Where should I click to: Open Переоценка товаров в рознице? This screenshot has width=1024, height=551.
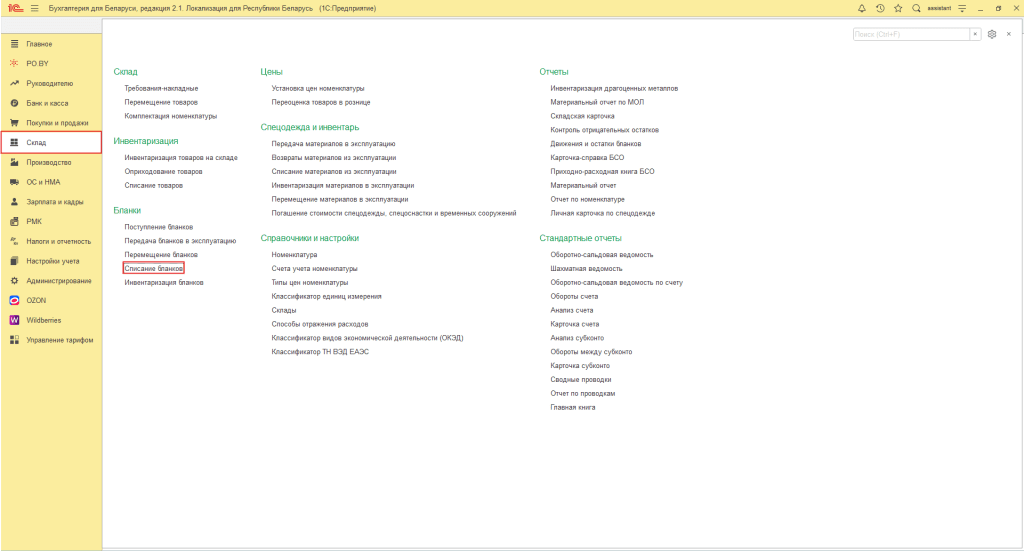[321, 102]
